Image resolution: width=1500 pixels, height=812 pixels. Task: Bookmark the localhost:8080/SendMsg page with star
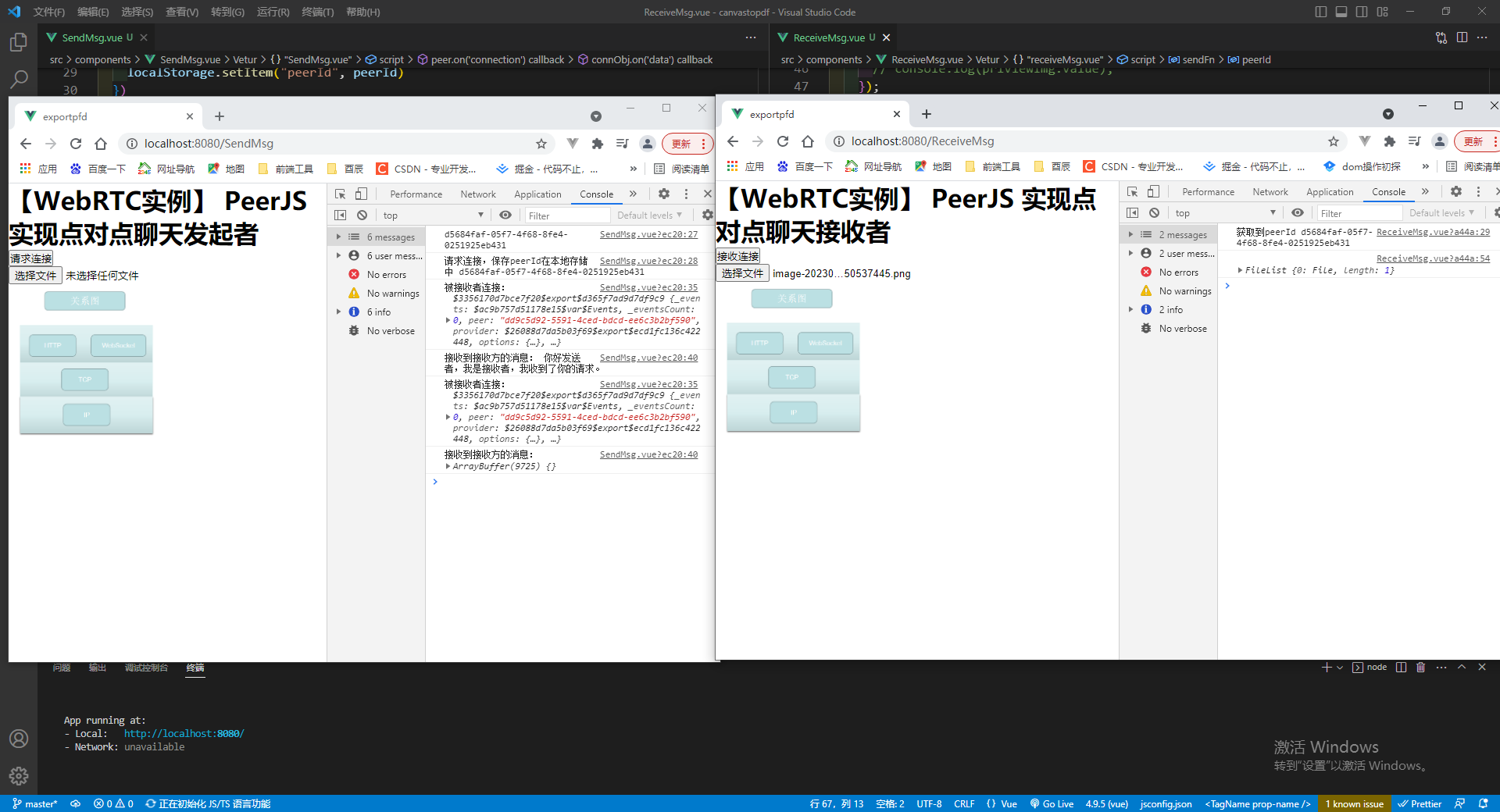[541, 144]
